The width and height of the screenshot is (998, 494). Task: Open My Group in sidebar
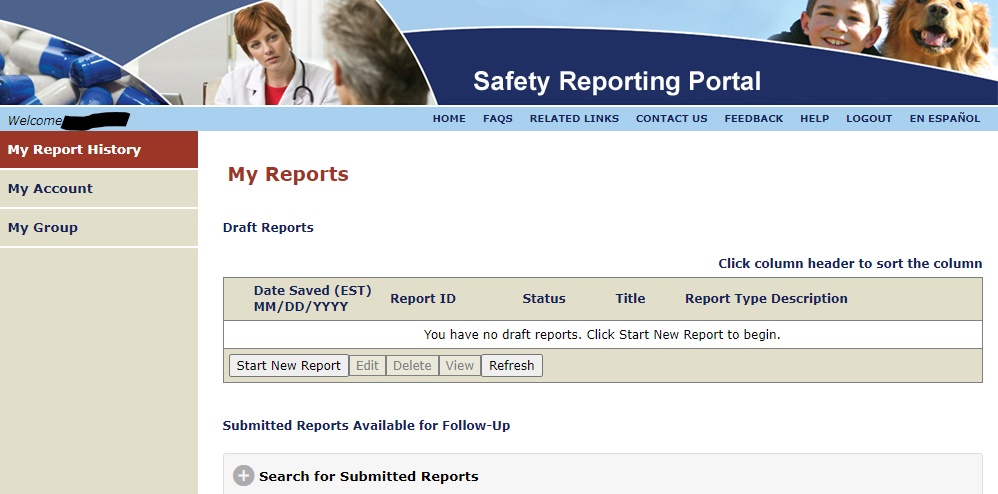point(43,228)
